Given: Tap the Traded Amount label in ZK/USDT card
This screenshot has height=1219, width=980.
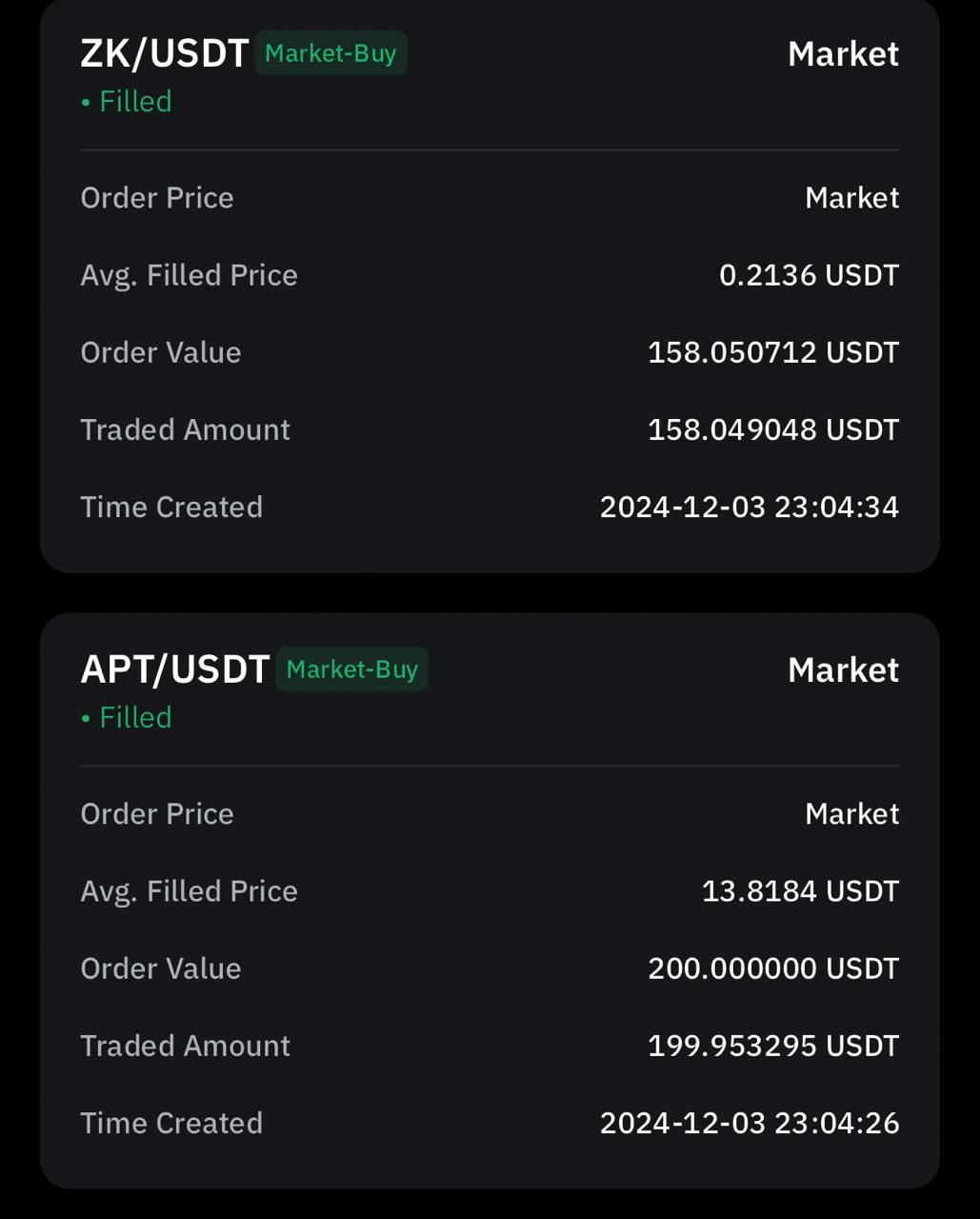Looking at the screenshot, I should click(x=185, y=430).
